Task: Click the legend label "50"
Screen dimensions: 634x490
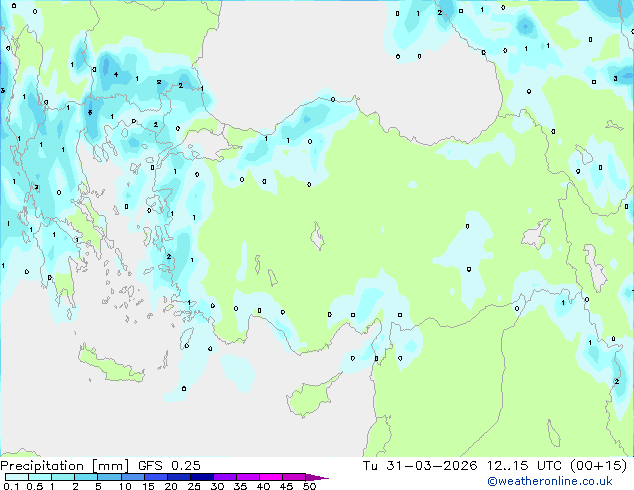Action: pos(309,486)
